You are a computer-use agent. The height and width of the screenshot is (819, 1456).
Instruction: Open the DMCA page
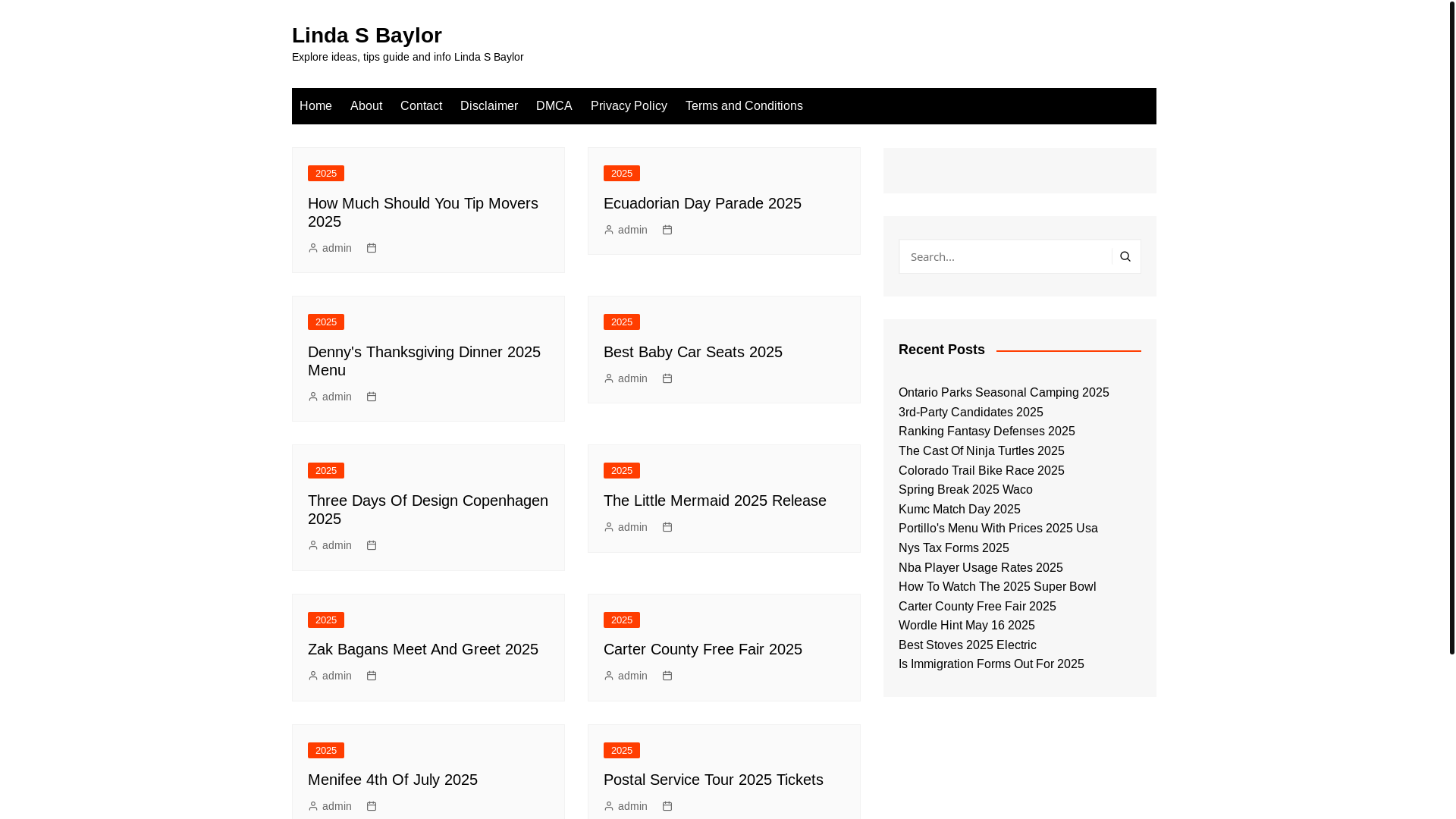[554, 106]
